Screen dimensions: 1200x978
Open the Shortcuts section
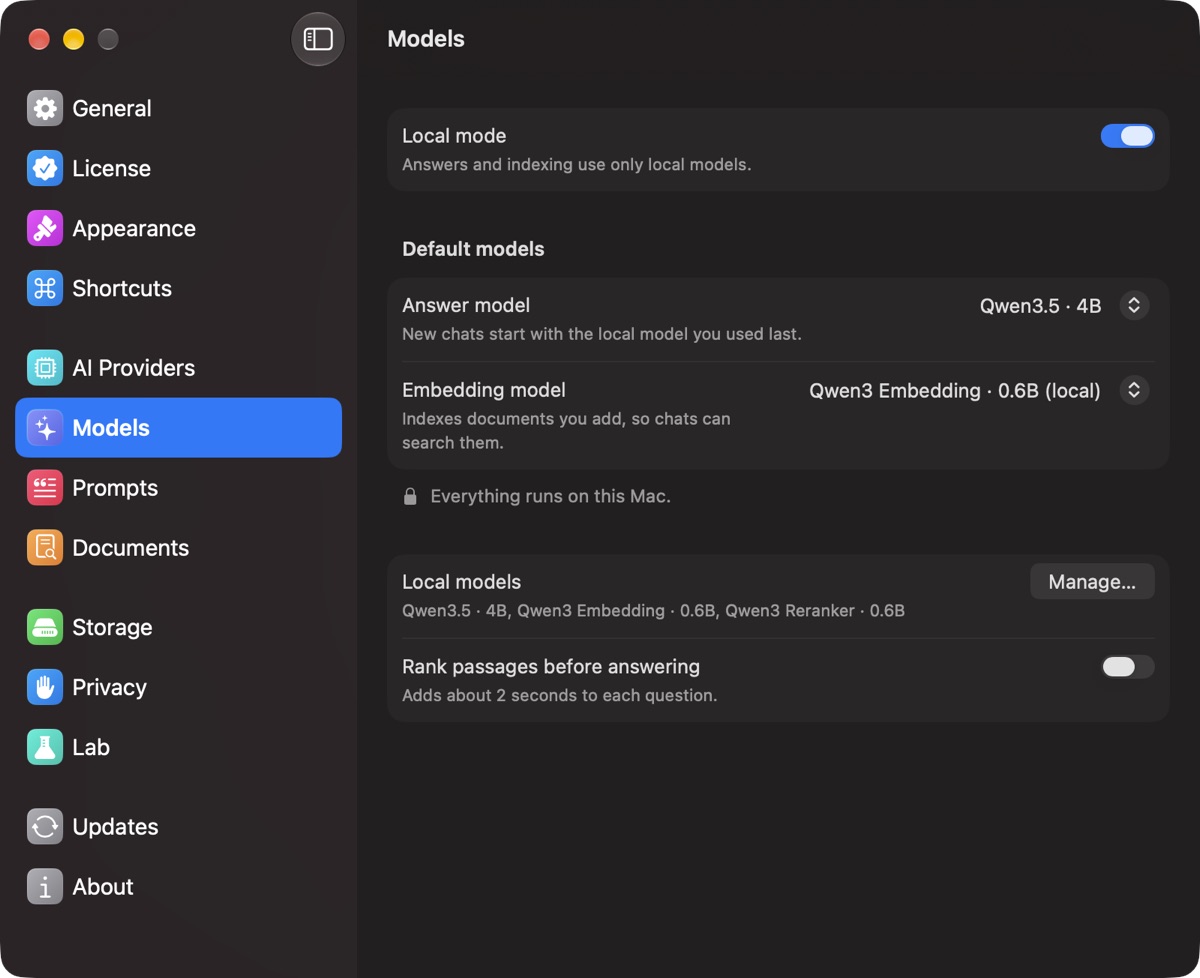(178, 289)
